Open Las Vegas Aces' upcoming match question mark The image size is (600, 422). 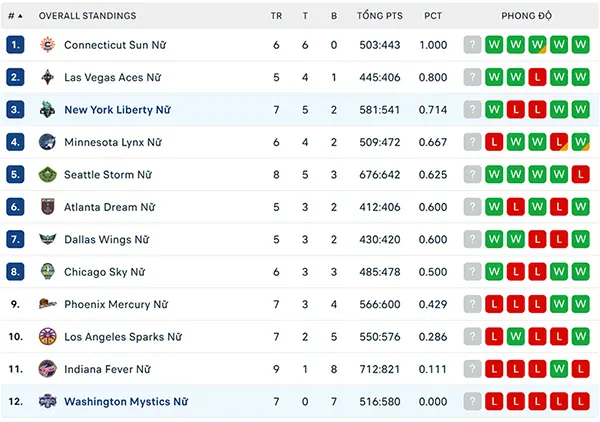point(472,77)
